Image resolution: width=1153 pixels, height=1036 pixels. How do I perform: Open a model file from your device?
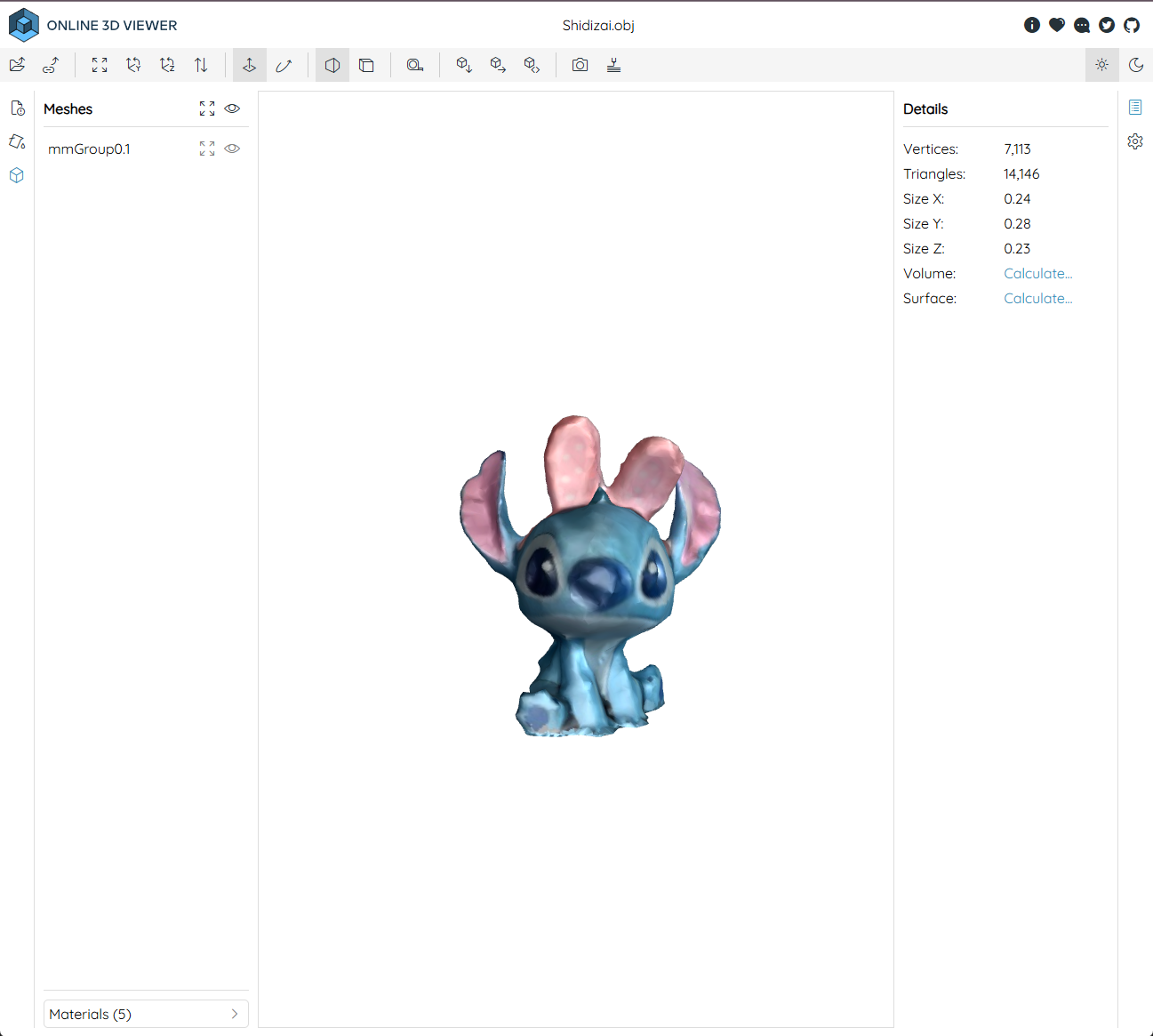pyautogui.click(x=17, y=65)
